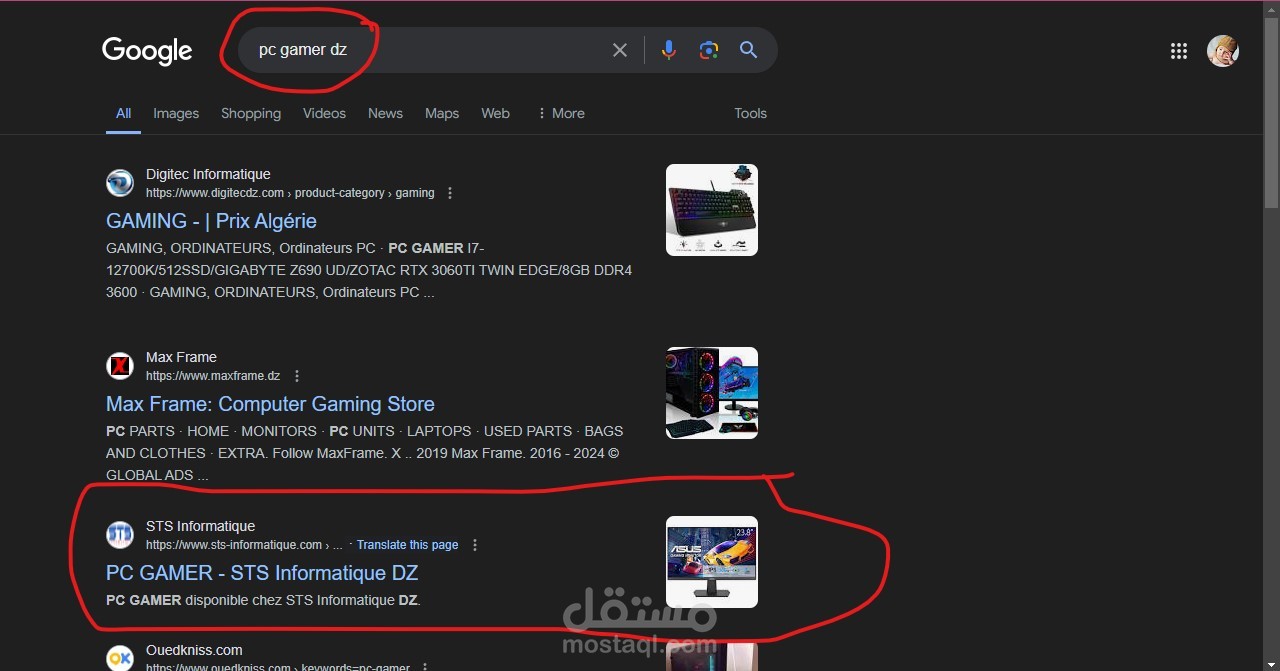Open the 'GAMING - | Prix Algérie' result
The image size is (1280, 671).
211,221
